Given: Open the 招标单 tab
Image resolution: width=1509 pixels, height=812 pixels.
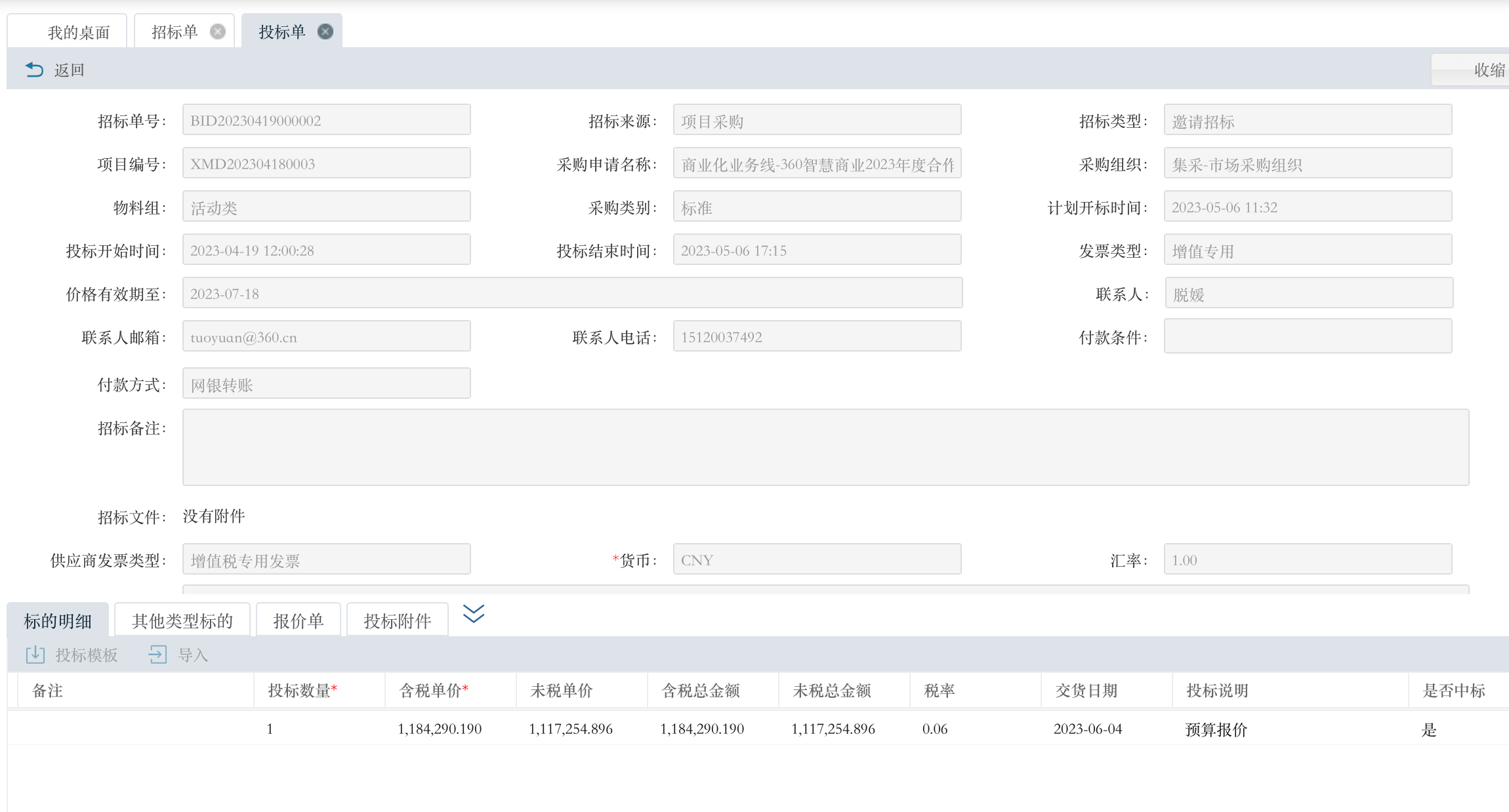Looking at the screenshot, I should tap(175, 32).
